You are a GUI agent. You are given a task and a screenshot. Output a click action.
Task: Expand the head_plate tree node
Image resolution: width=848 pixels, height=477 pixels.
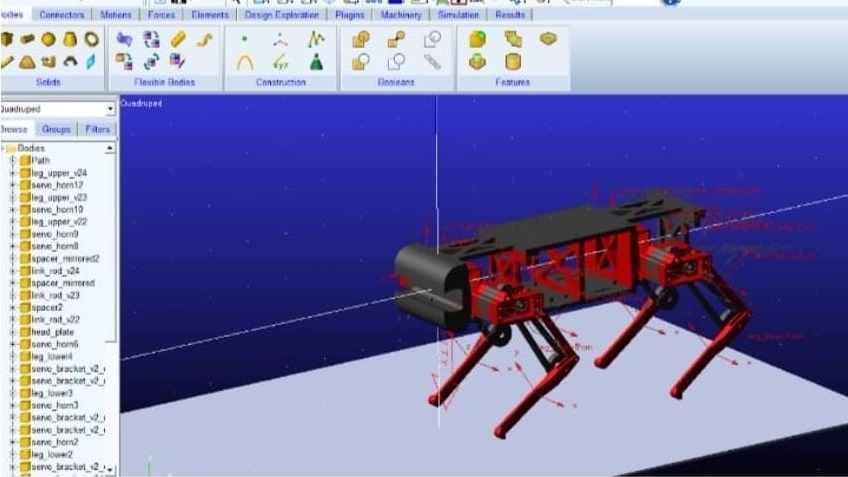[x=12, y=331]
